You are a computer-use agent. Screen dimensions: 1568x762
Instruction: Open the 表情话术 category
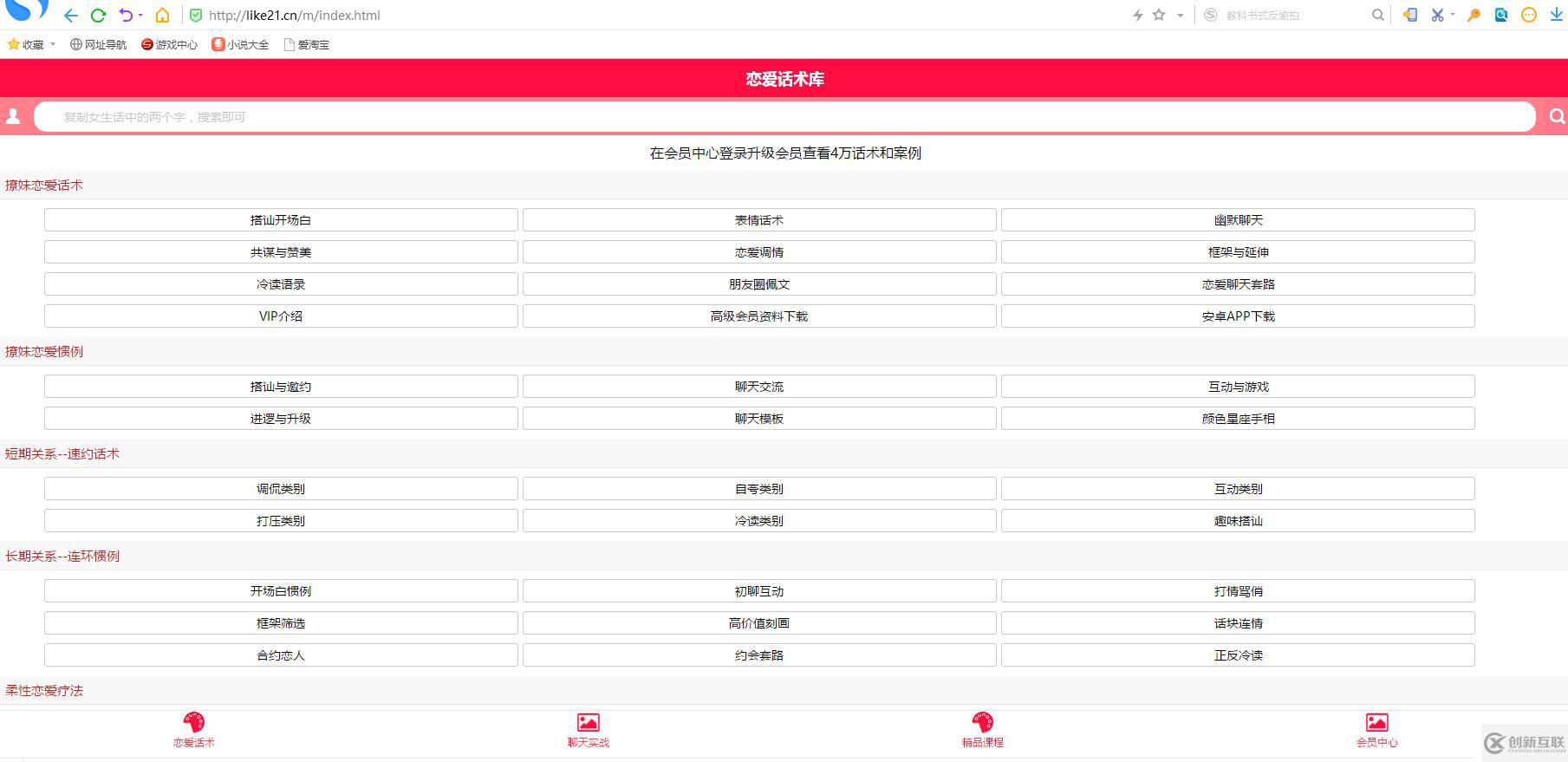(759, 220)
